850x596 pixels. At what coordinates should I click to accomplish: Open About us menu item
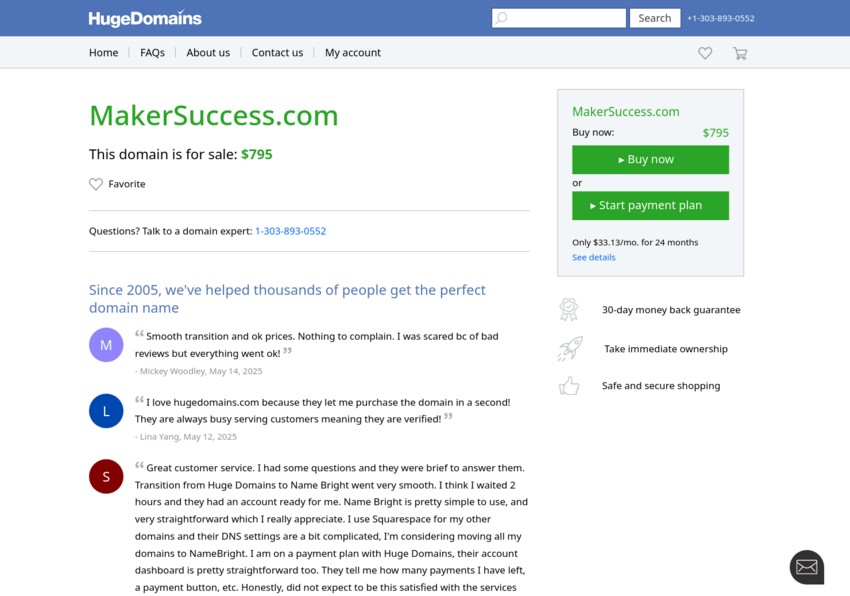pos(208,53)
